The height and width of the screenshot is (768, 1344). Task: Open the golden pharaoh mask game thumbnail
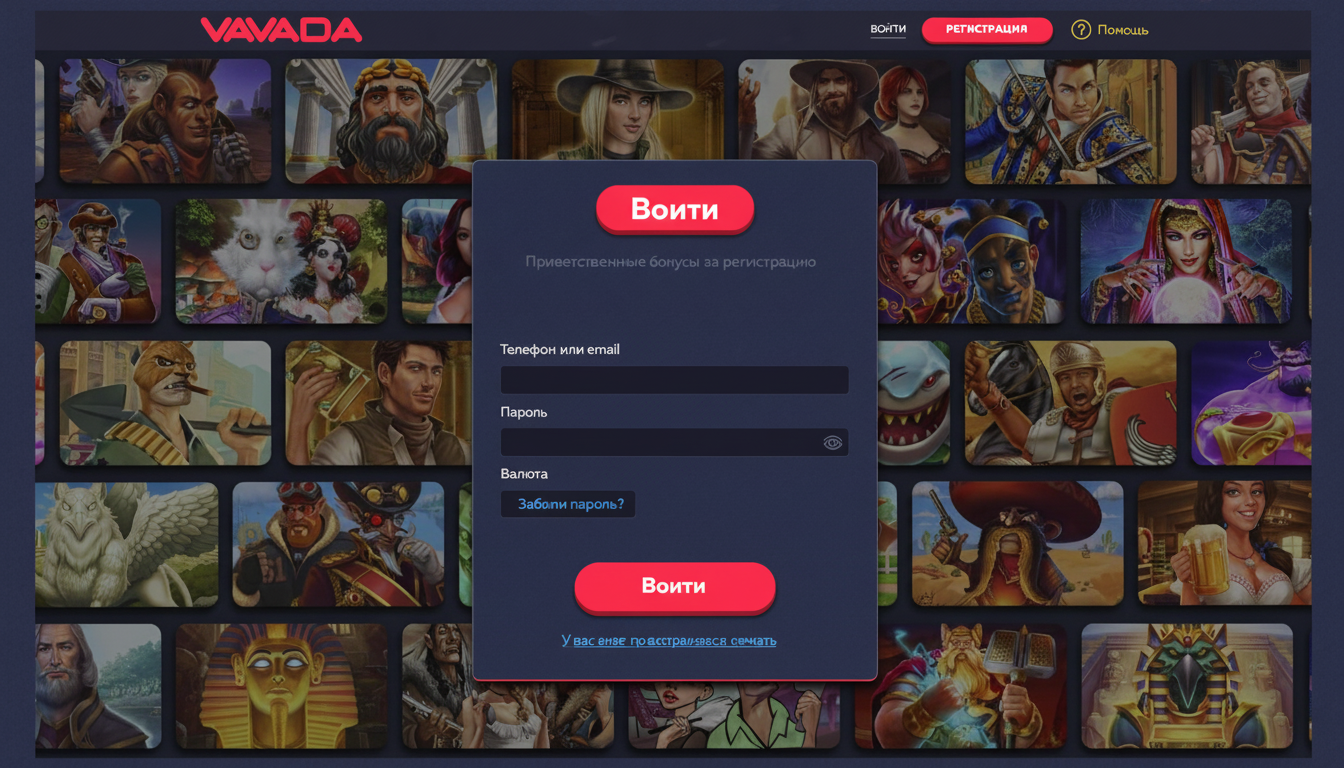coord(281,686)
